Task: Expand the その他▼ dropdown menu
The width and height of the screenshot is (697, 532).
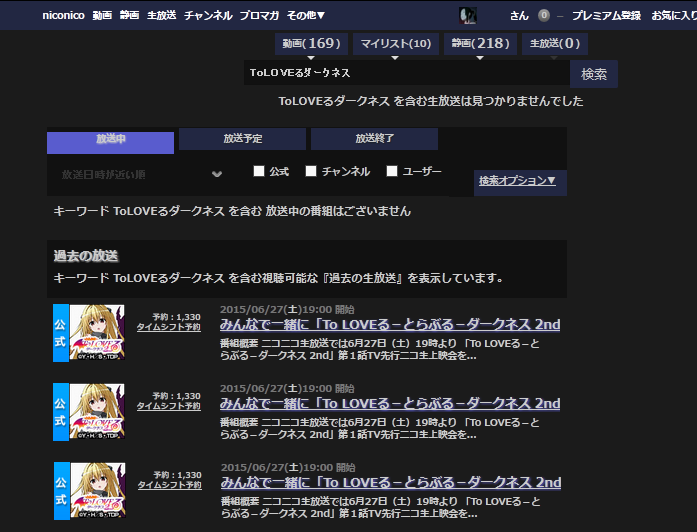Action: tap(306, 15)
